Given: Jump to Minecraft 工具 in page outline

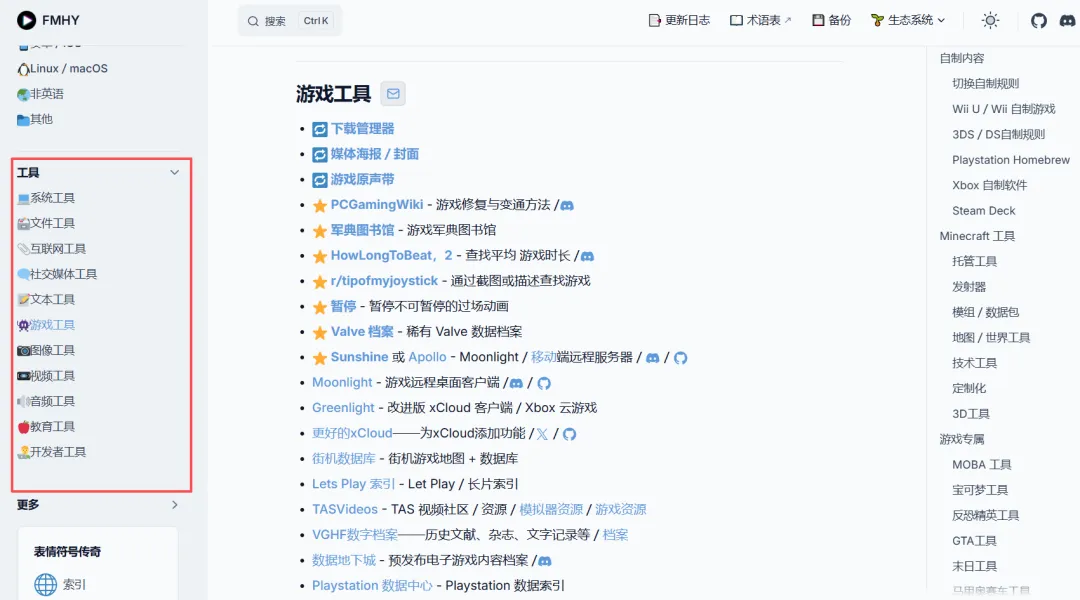Looking at the screenshot, I should point(977,236).
